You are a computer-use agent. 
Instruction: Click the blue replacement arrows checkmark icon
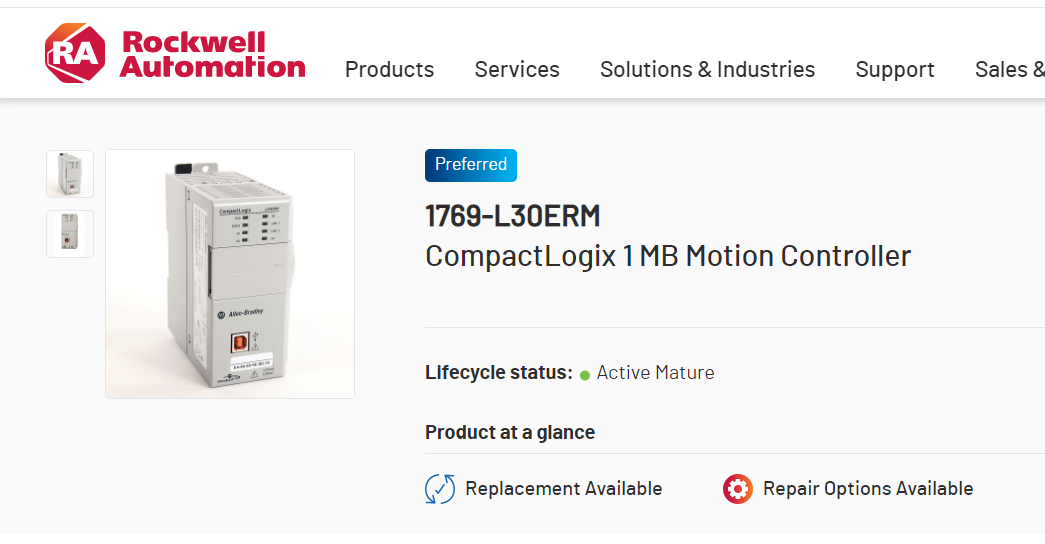440,489
